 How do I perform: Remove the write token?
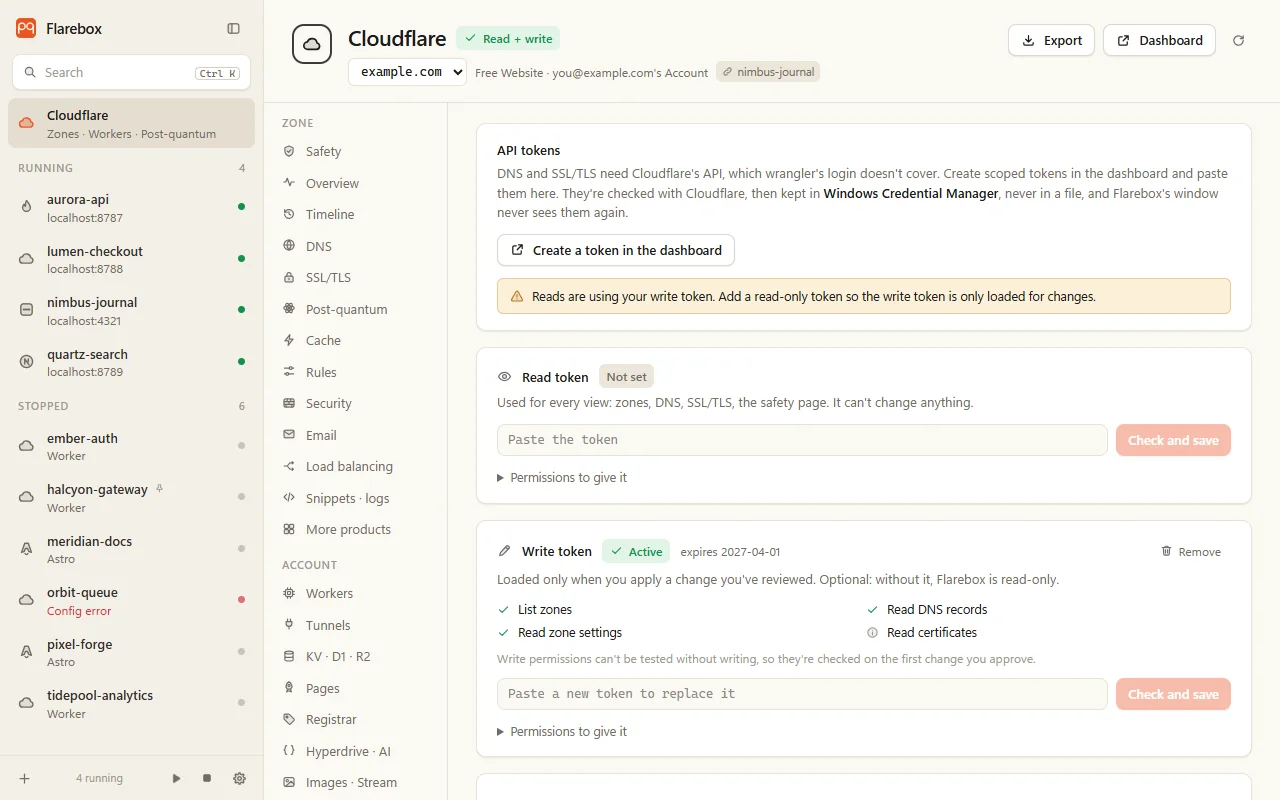1191,552
